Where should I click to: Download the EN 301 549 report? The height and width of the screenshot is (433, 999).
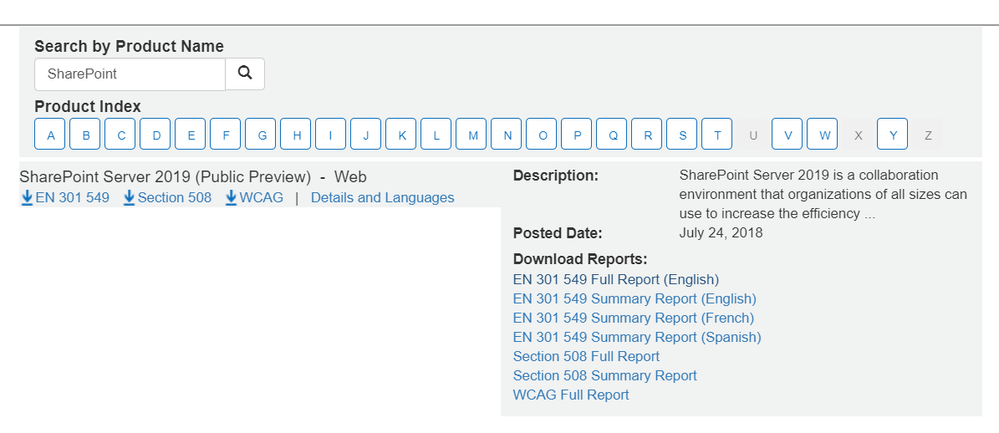click(65, 197)
